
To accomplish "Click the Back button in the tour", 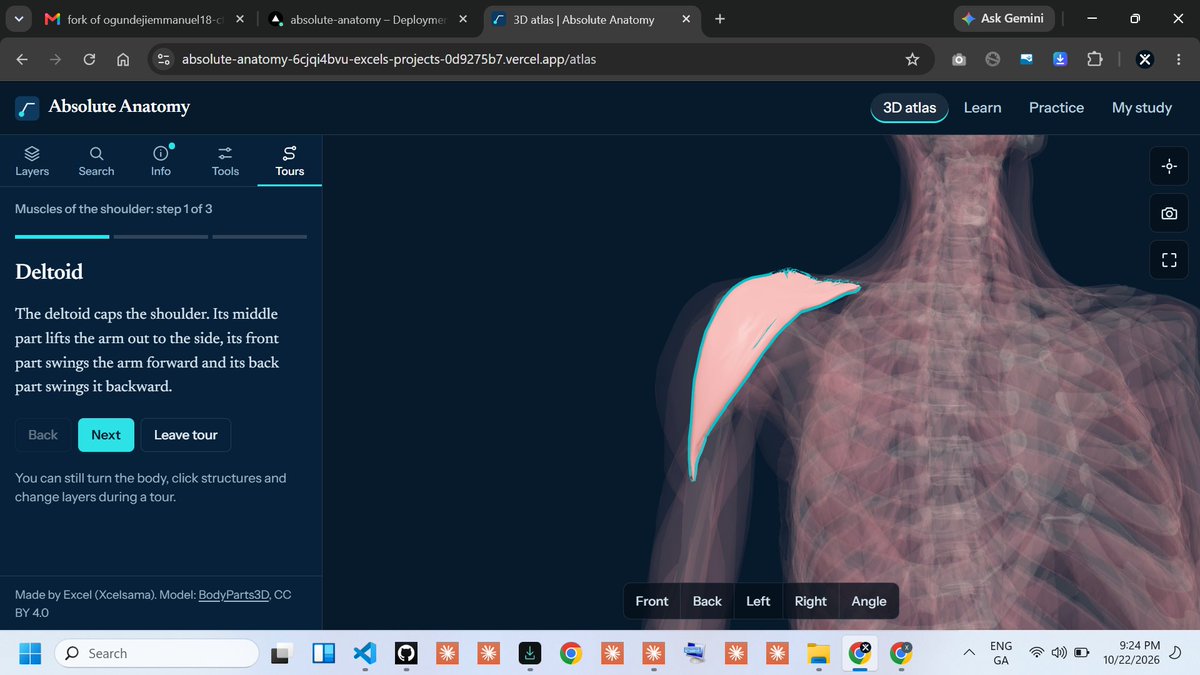I will click(x=43, y=435).
